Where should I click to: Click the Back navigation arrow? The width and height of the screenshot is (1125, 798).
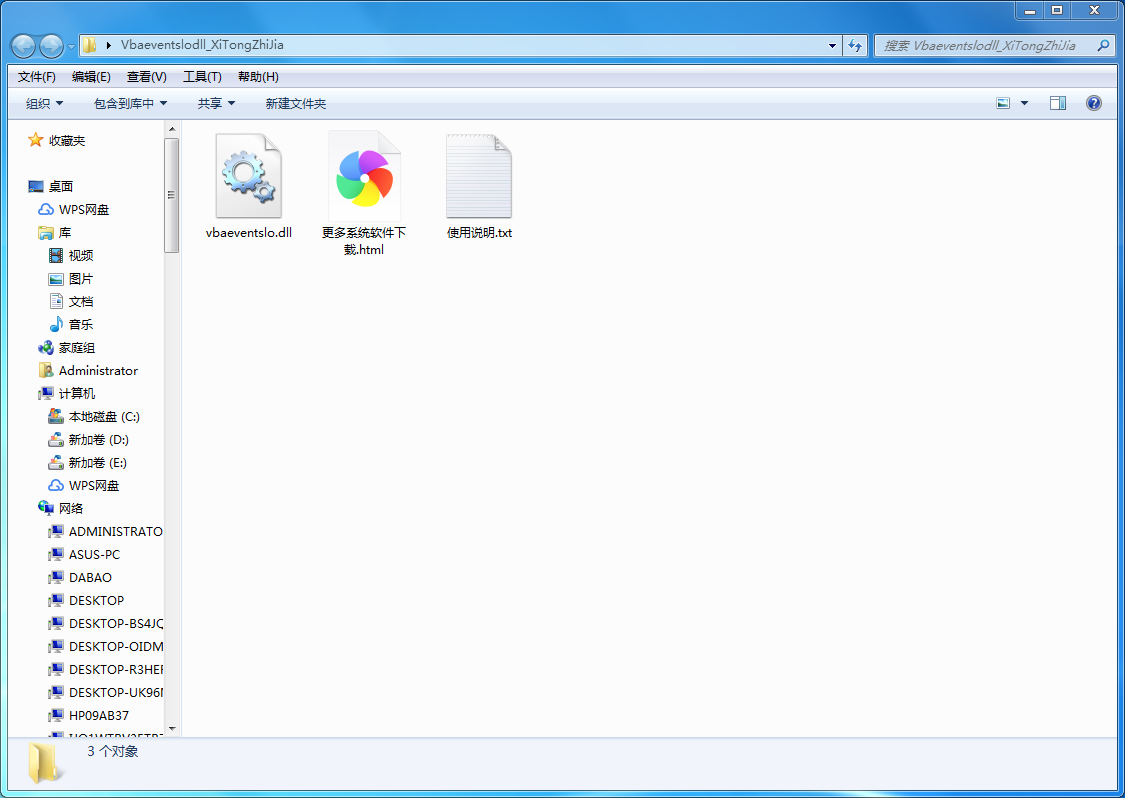pos(23,46)
